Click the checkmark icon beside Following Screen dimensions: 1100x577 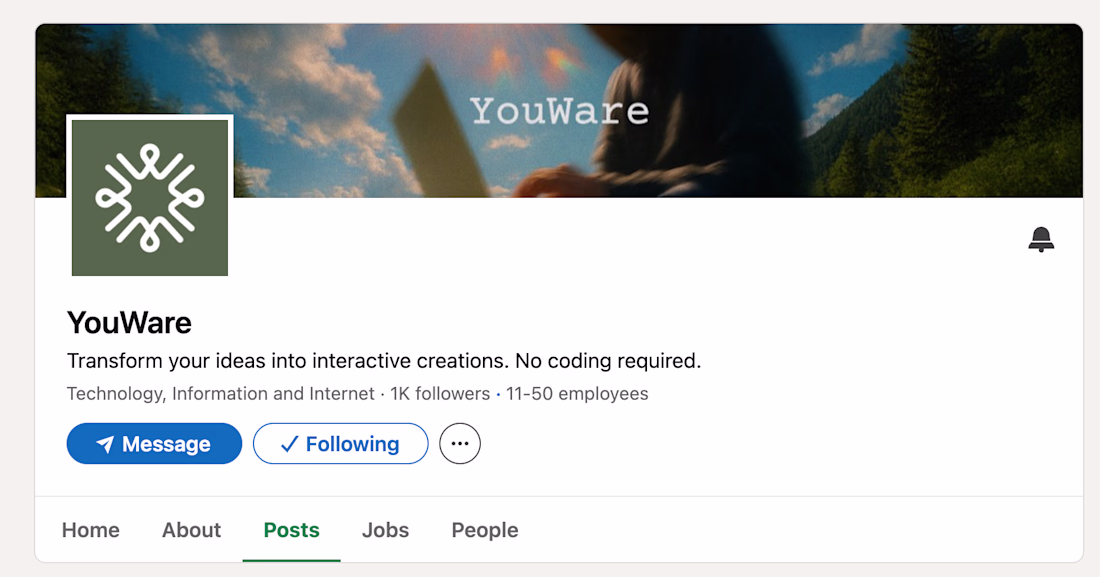pyautogui.click(x=290, y=444)
